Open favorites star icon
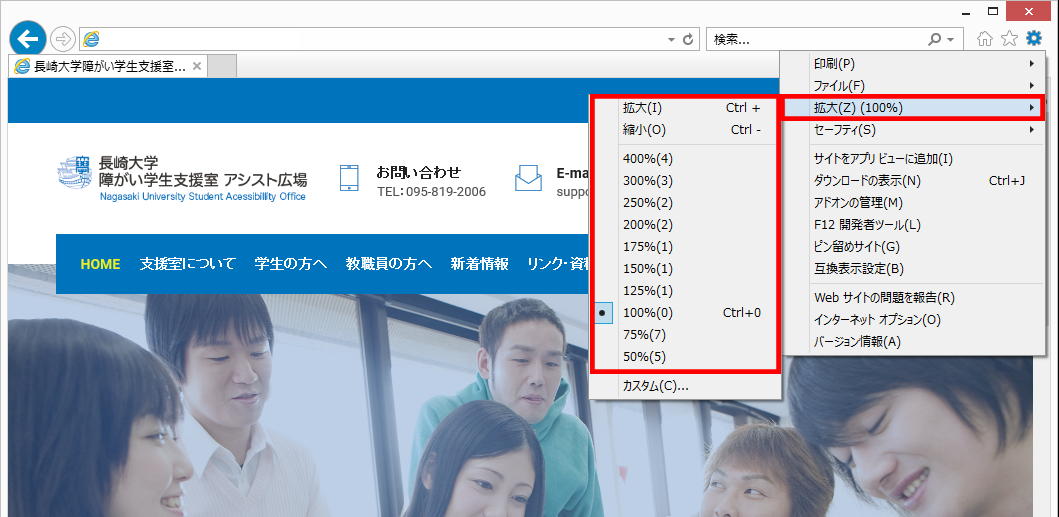The width and height of the screenshot is (1059, 517). (1009, 39)
